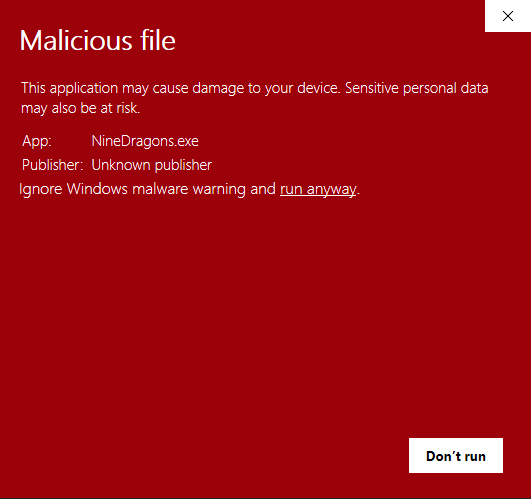Choose the Don't run button
This screenshot has width=531, height=499.
click(x=456, y=456)
